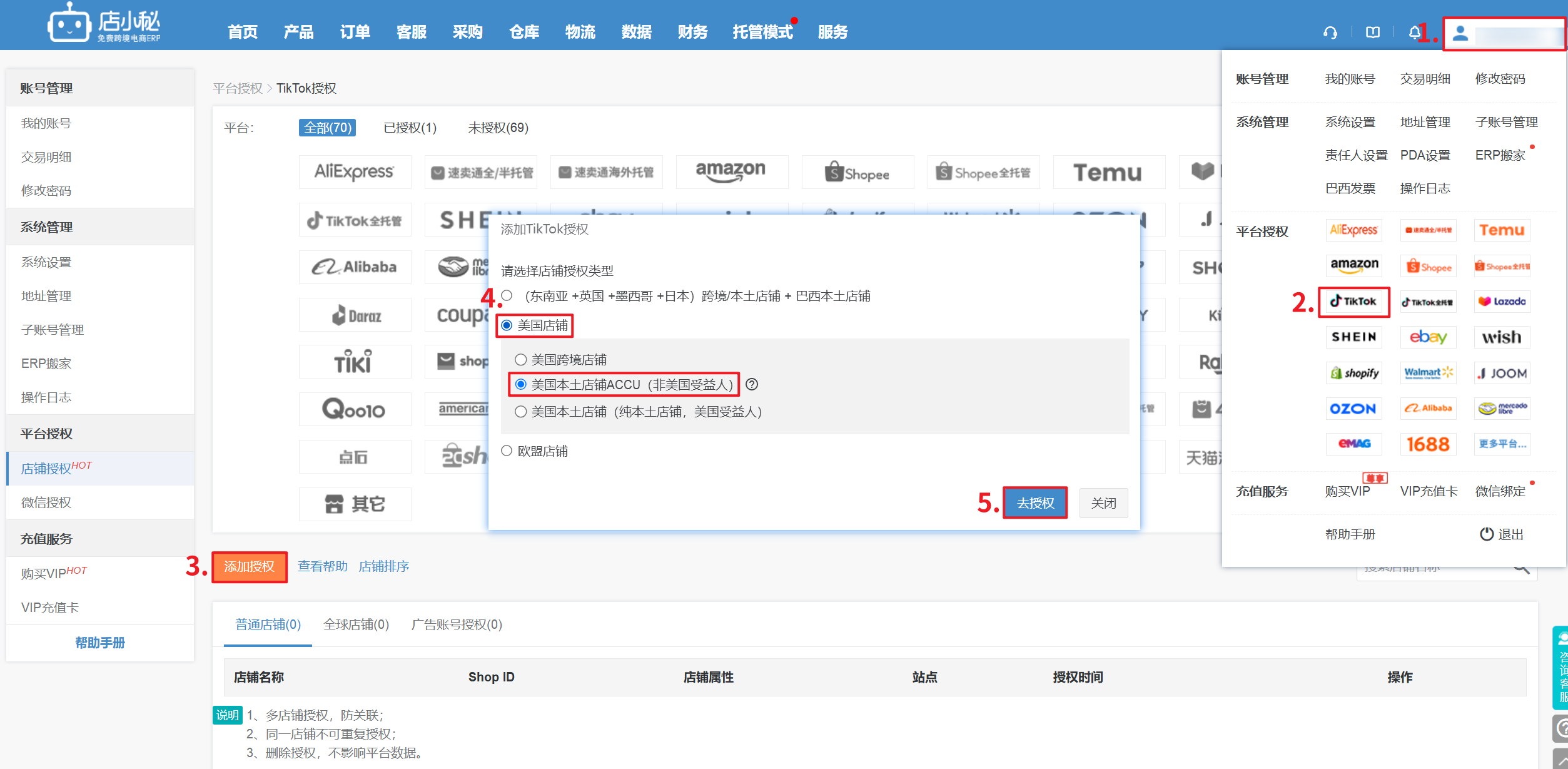
Task: Filter platforms by 未授权(69)
Action: coord(498,128)
